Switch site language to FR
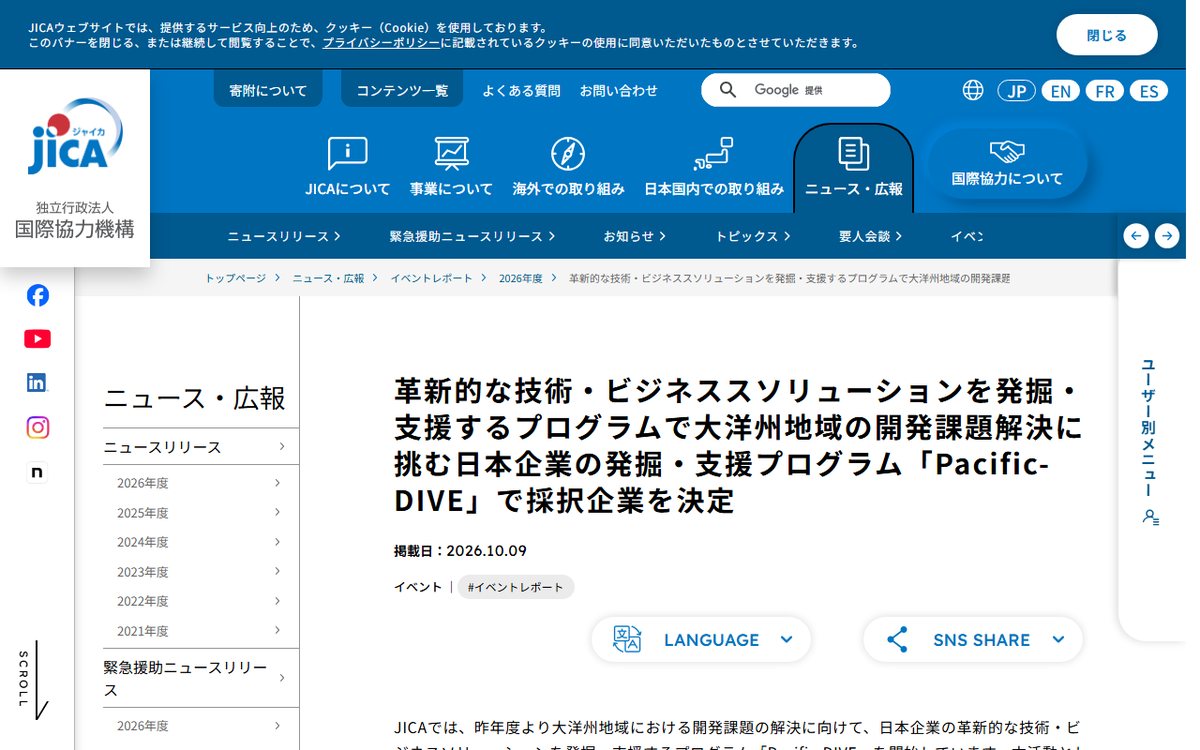The image size is (1200, 750). [1104, 91]
